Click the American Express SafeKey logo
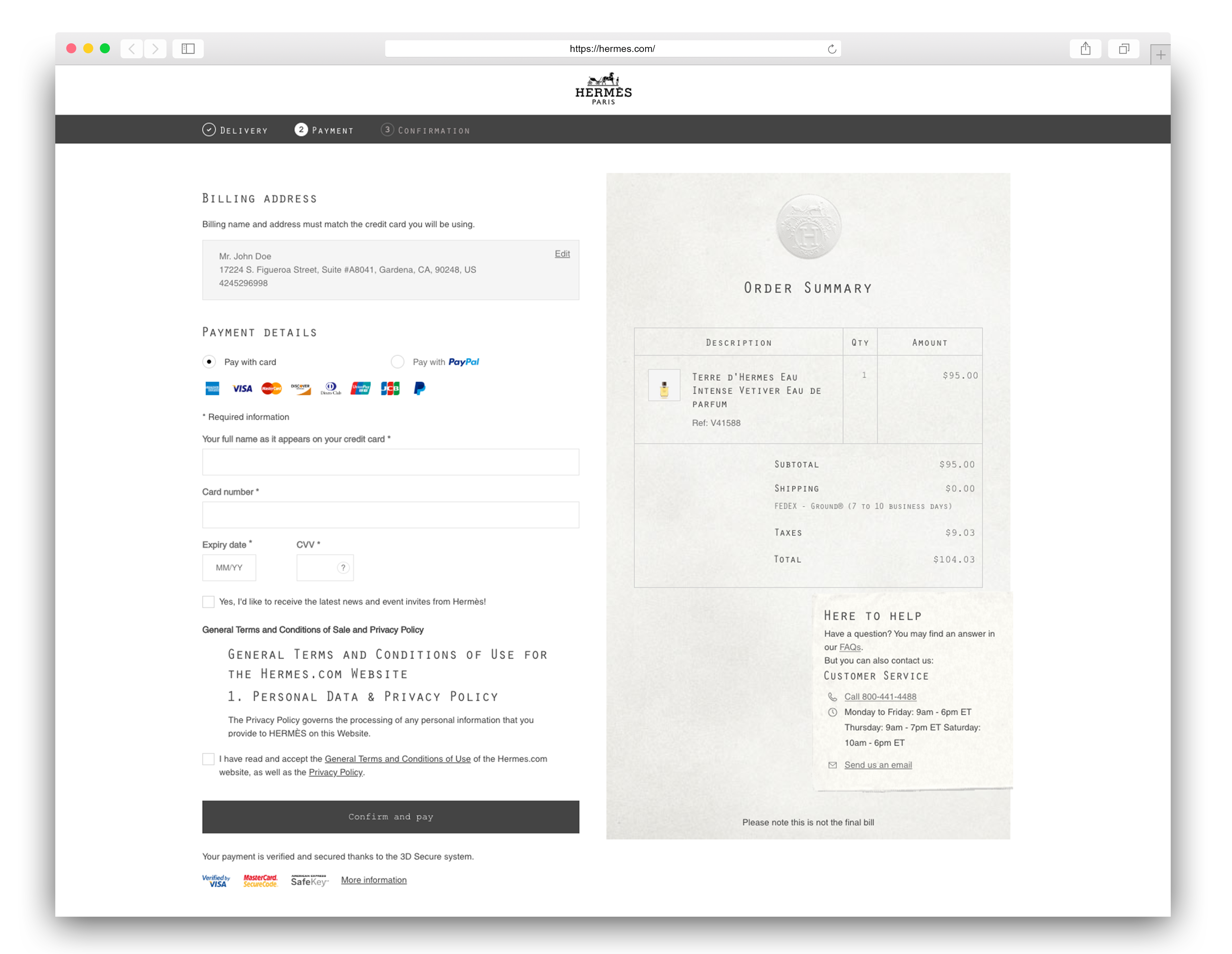This screenshot has height=954, width=1232. click(x=310, y=881)
